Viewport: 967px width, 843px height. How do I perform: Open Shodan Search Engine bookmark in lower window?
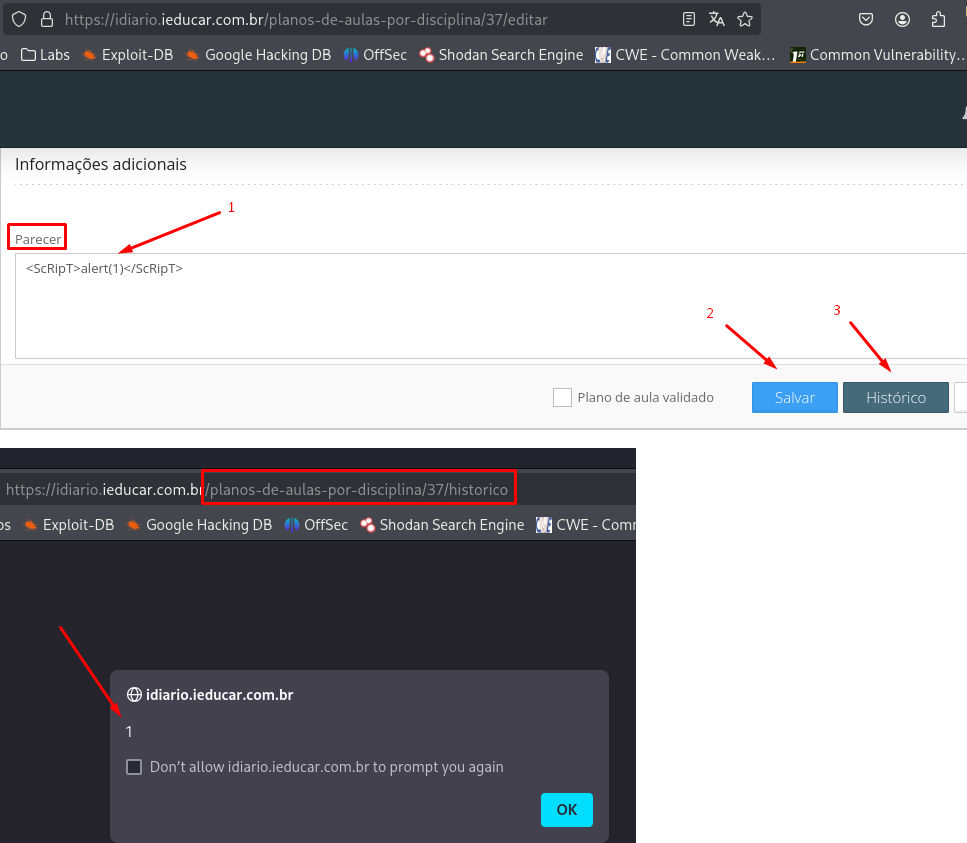pos(442,525)
